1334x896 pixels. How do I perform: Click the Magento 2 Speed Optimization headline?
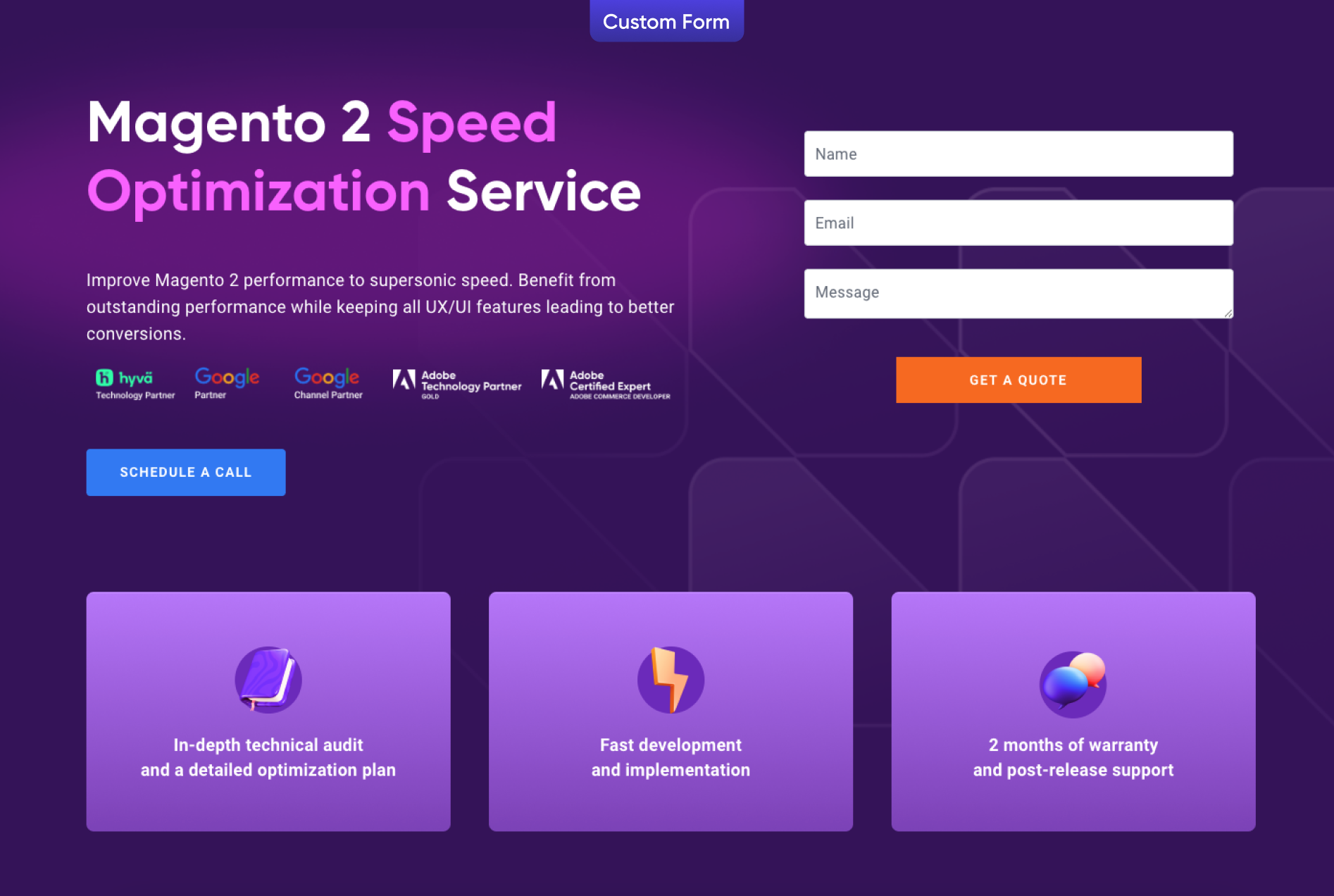363,156
